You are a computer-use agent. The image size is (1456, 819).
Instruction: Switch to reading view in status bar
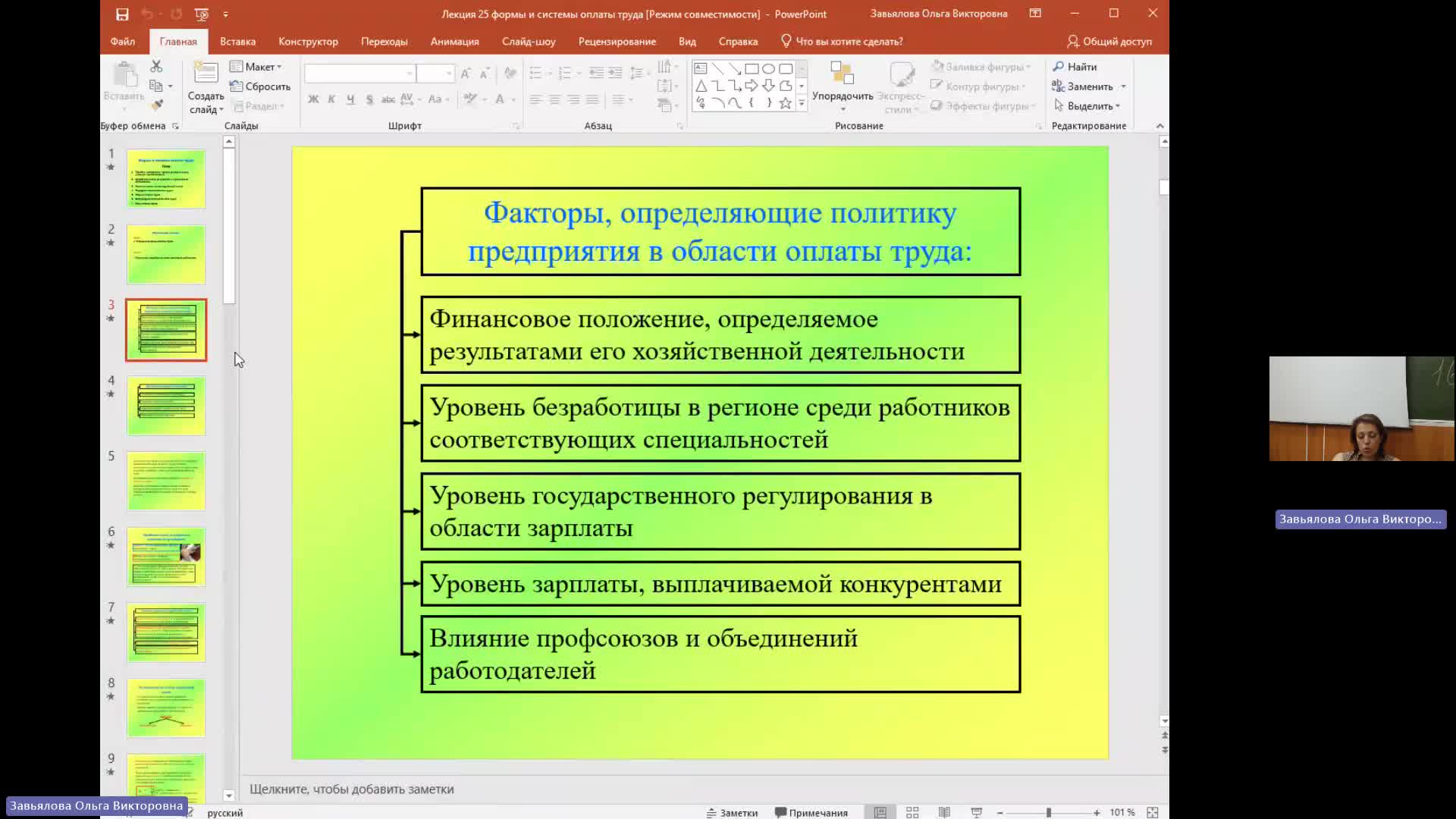point(944,812)
